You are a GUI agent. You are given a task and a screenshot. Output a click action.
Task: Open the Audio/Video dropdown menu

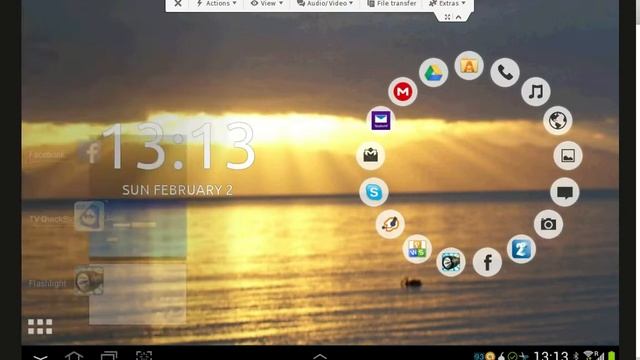325,3
